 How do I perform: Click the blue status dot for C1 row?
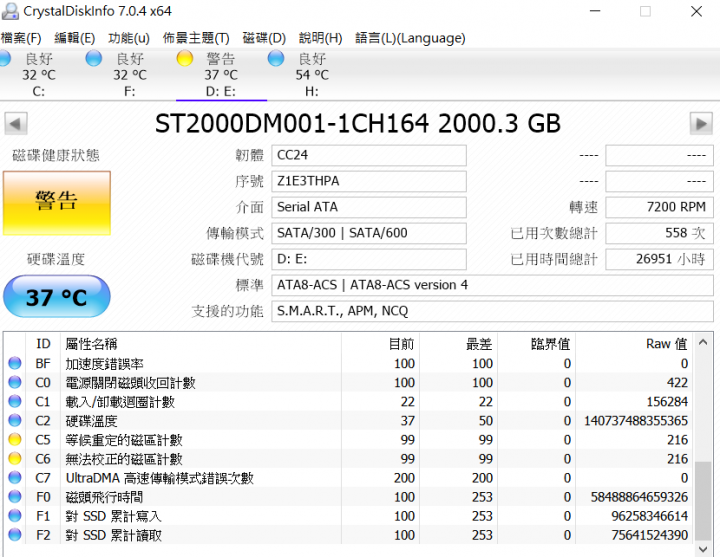[15, 402]
